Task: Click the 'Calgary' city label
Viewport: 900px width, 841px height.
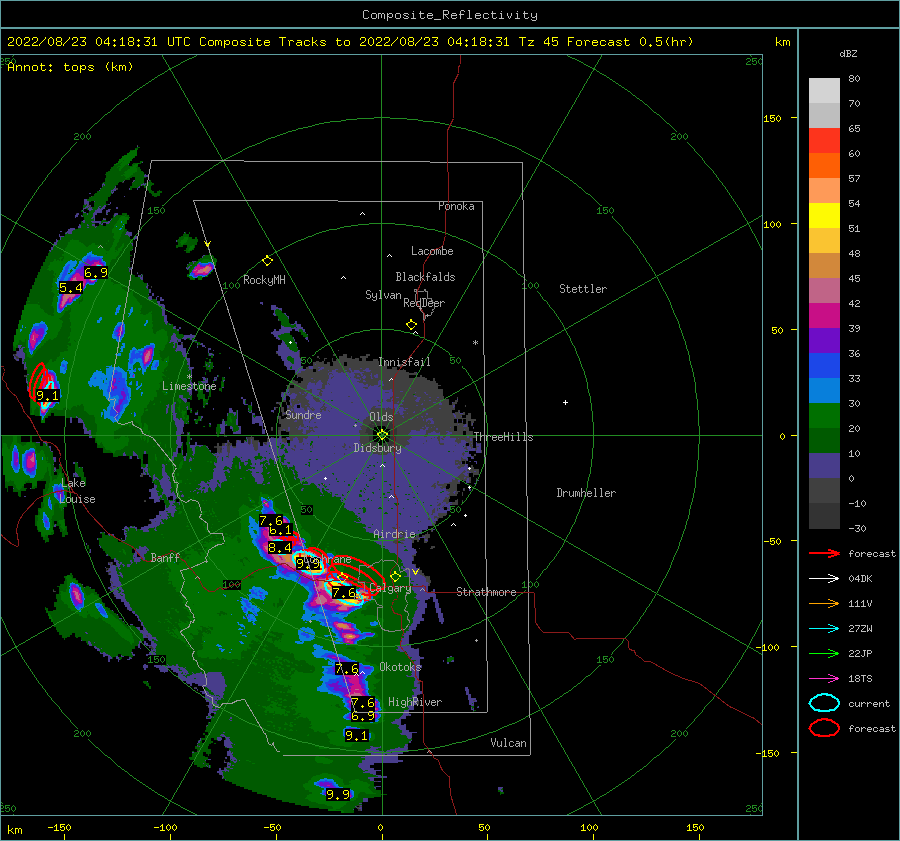Action: [390, 588]
